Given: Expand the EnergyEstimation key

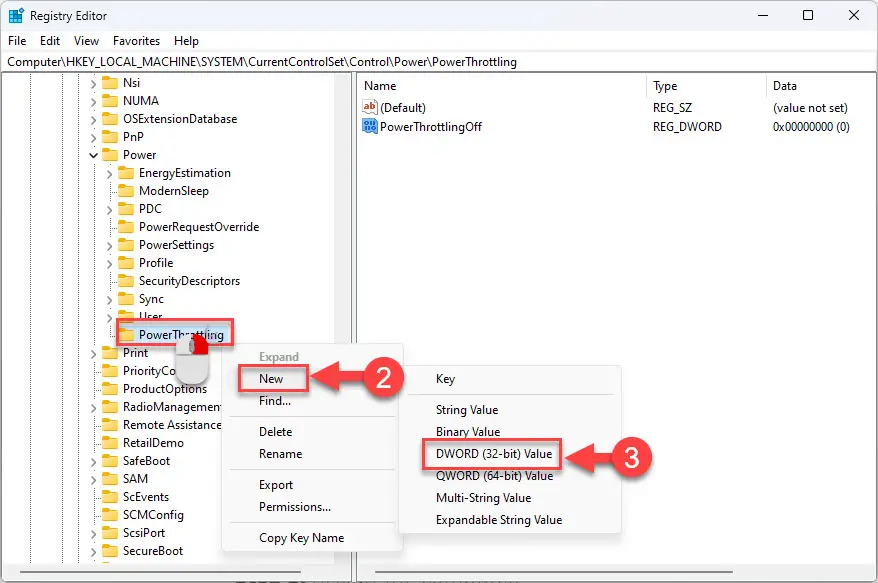Looking at the screenshot, I should tap(110, 174).
